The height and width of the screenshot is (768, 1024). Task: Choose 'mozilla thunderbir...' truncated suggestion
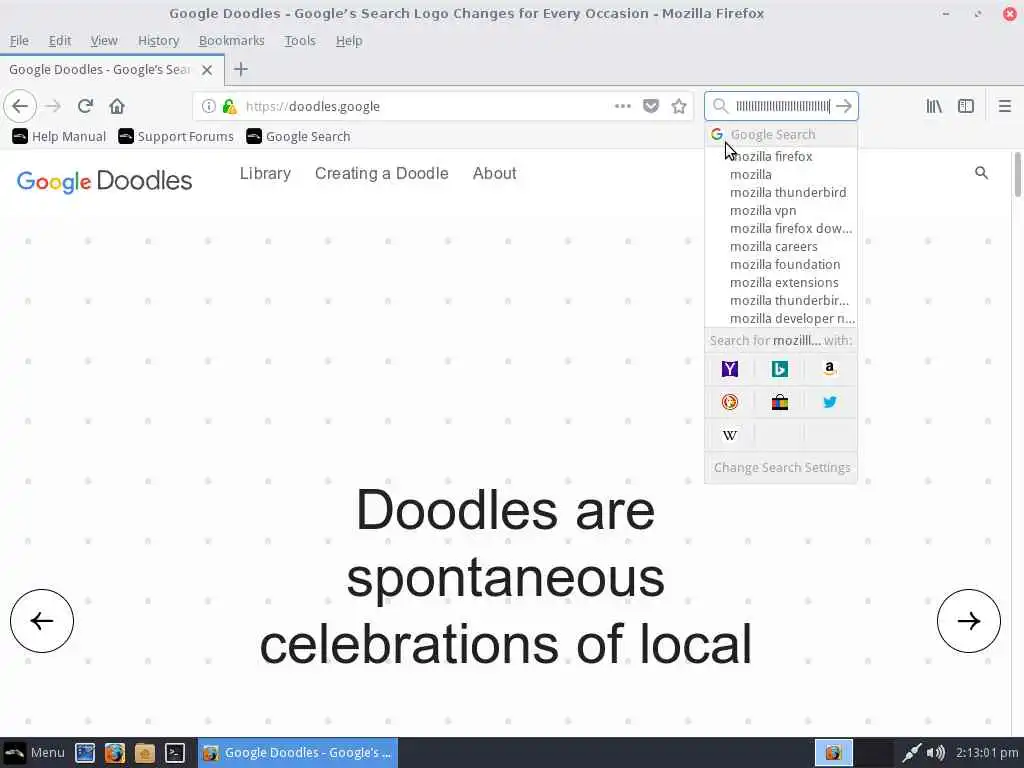point(781,300)
